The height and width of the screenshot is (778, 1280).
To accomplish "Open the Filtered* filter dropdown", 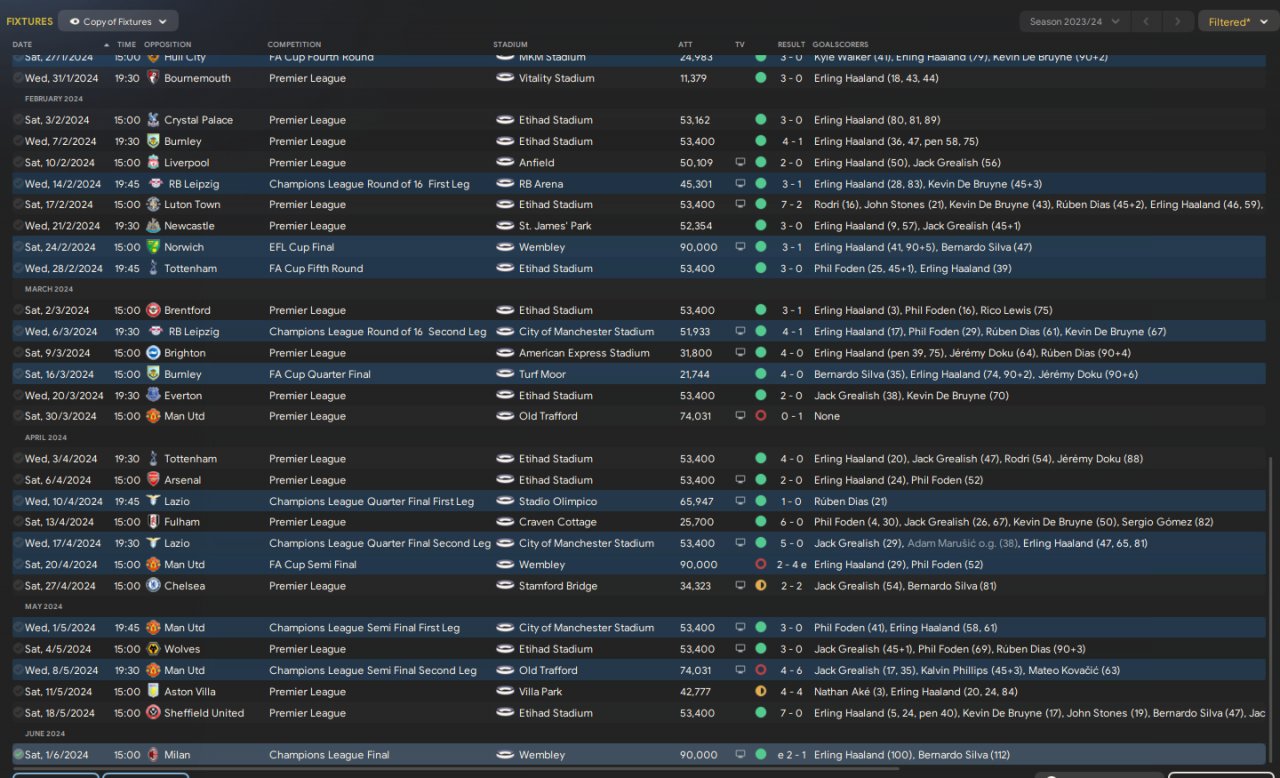I will point(1236,21).
